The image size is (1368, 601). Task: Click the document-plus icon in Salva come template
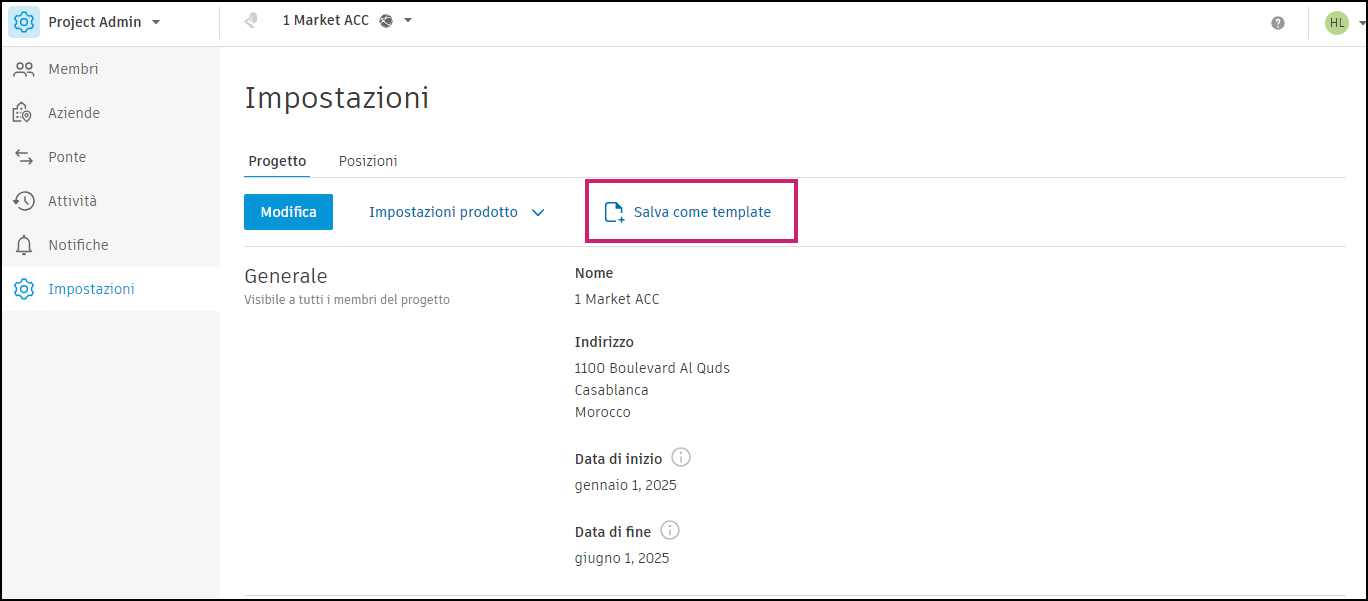[615, 211]
